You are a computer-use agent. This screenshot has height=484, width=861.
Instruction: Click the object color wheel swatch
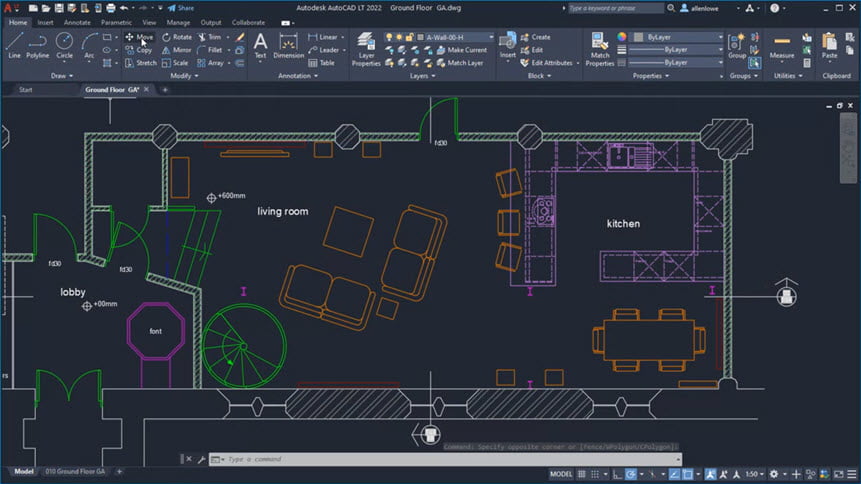(622, 37)
